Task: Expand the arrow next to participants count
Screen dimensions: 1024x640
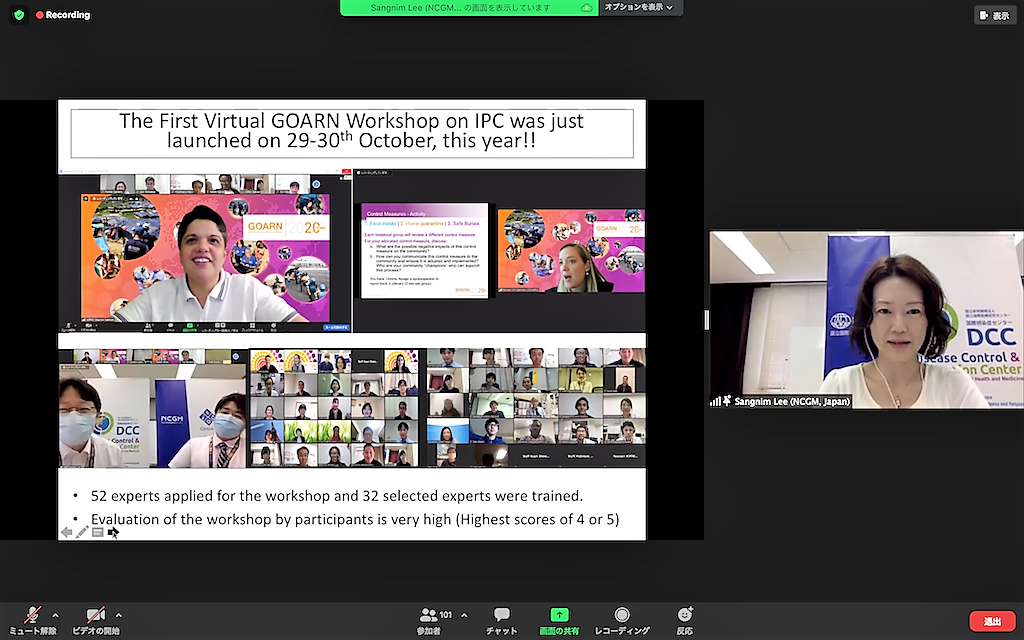Action: coord(464,615)
